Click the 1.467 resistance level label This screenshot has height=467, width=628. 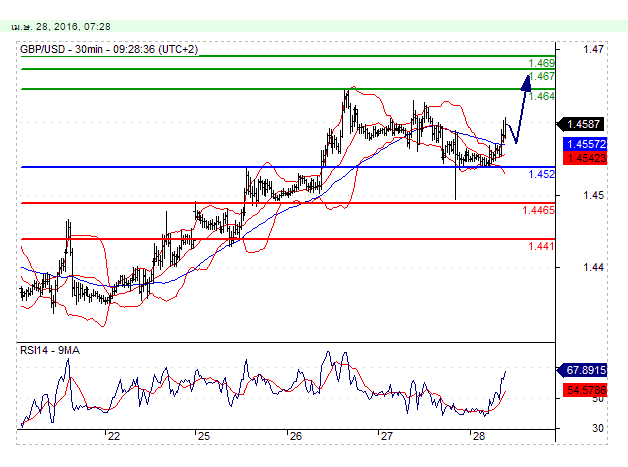point(541,76)
